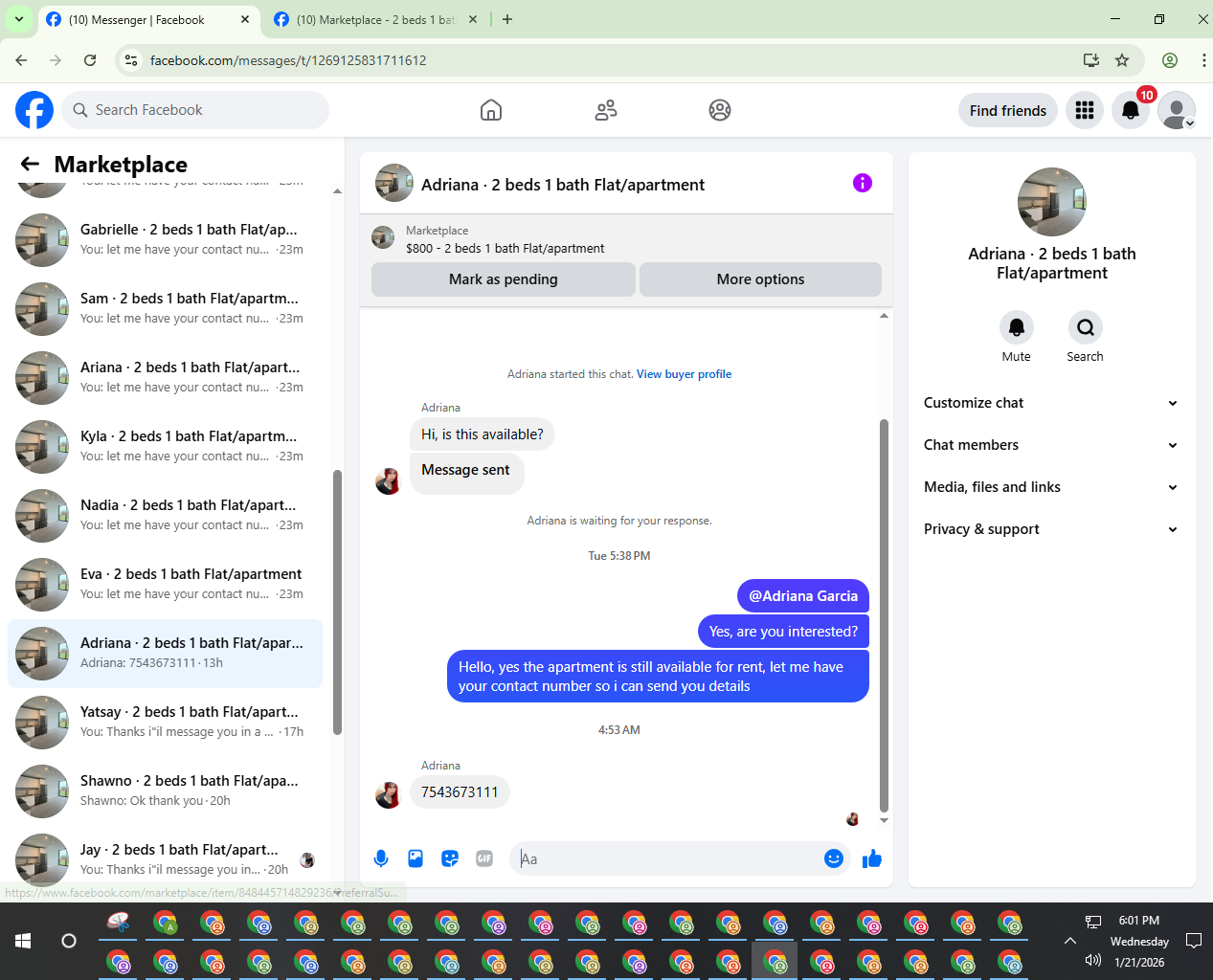Open Sam conversation in chat list

(165, 309)
